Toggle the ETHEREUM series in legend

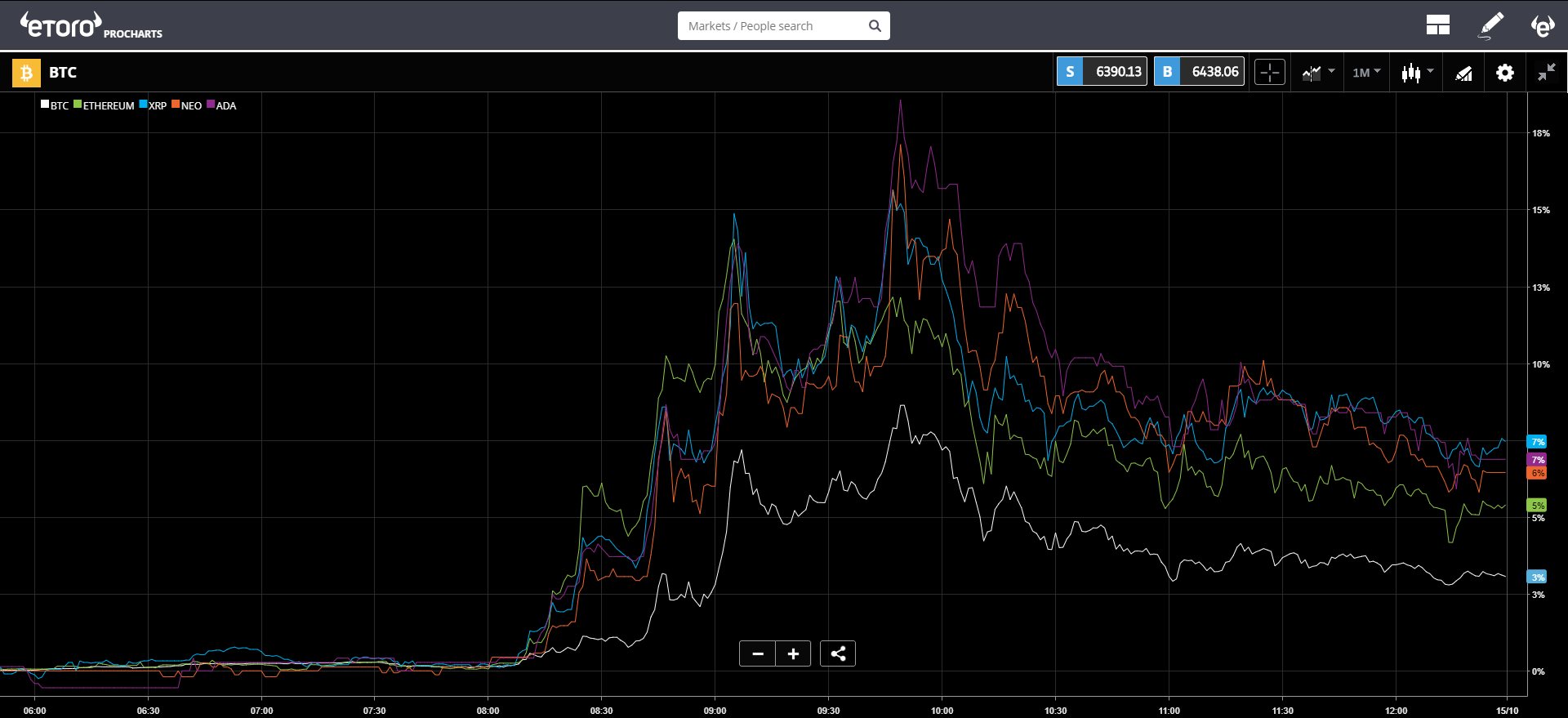104,105
